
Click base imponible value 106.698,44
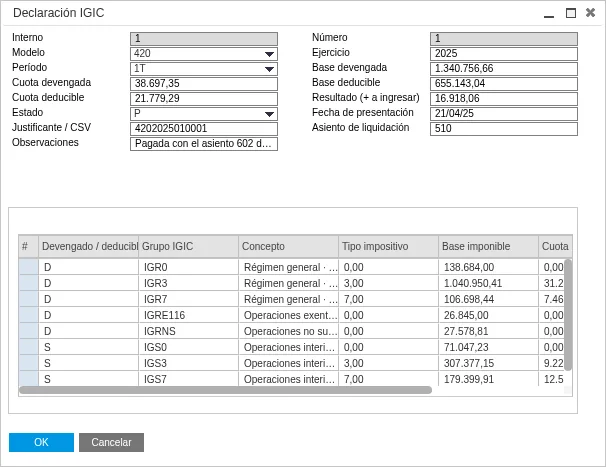click(x=489, y=299)
